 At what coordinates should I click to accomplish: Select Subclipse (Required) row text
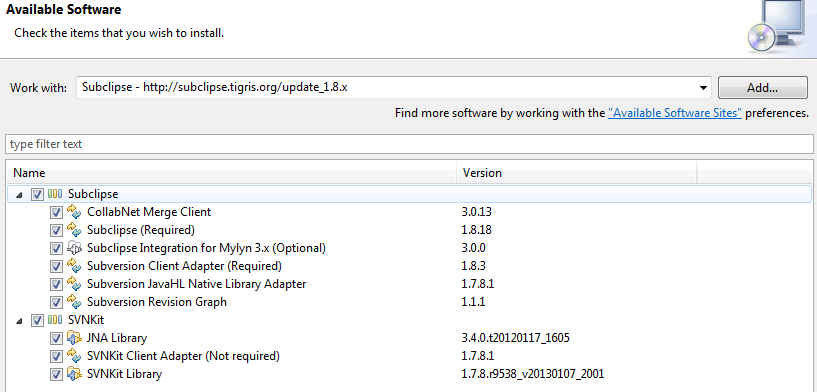[x=141, y=230]
